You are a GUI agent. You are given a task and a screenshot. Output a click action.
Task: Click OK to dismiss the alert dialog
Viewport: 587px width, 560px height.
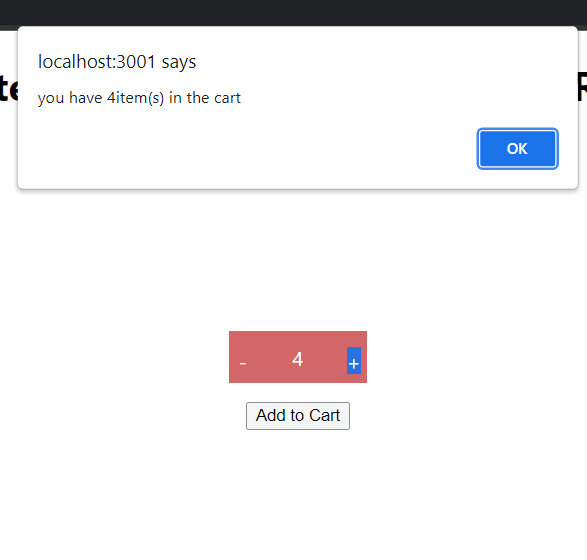click(517, 149)
